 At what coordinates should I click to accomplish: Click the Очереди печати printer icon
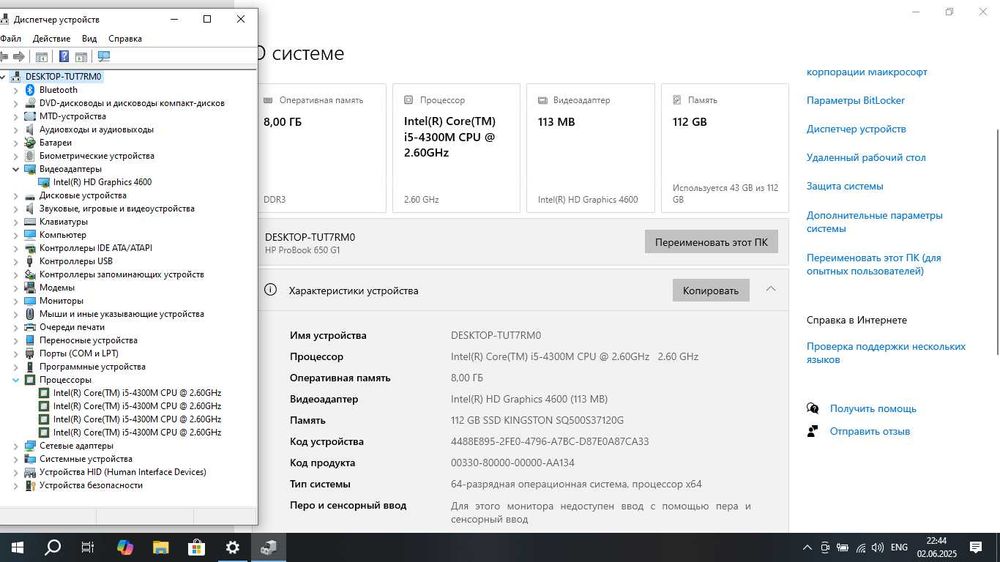[30, 327]
